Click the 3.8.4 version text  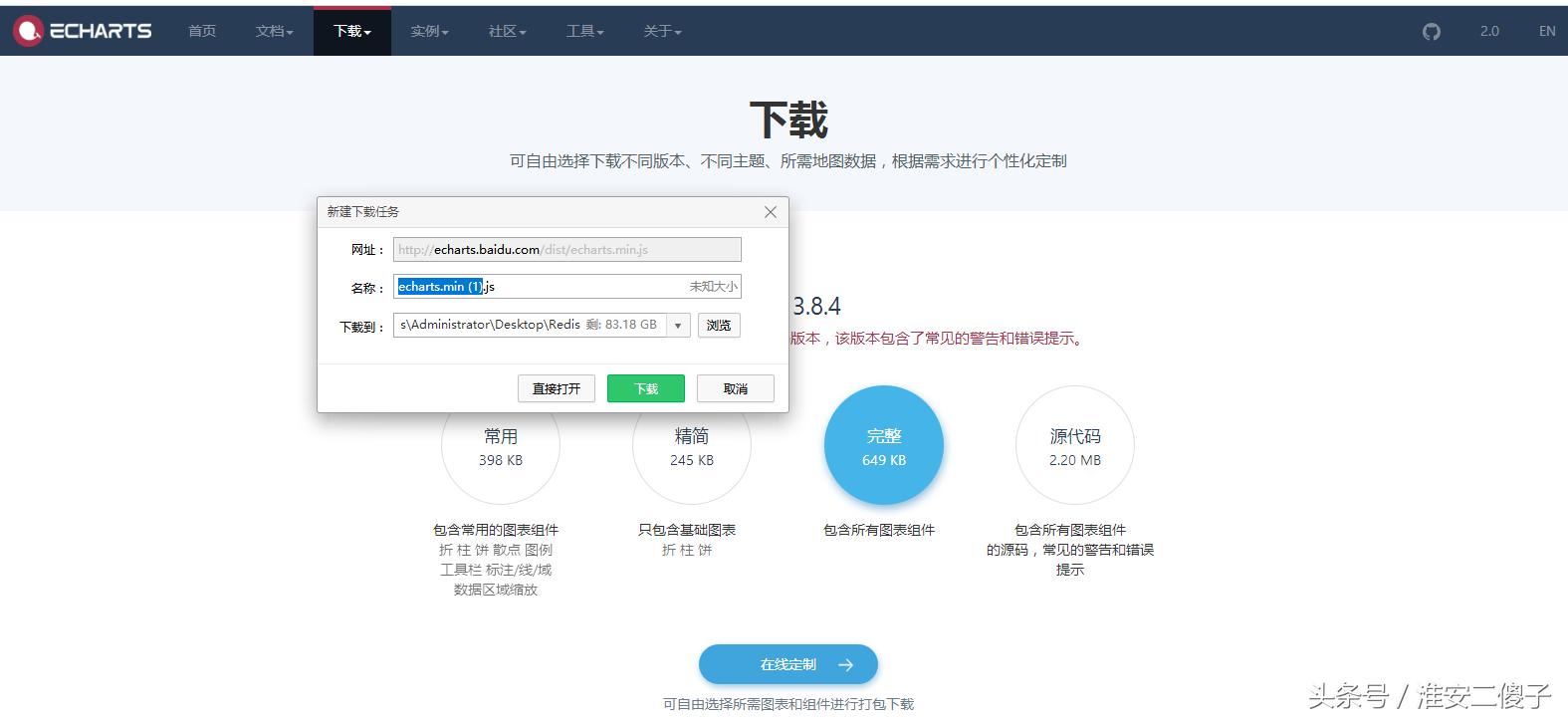(816, 307)
